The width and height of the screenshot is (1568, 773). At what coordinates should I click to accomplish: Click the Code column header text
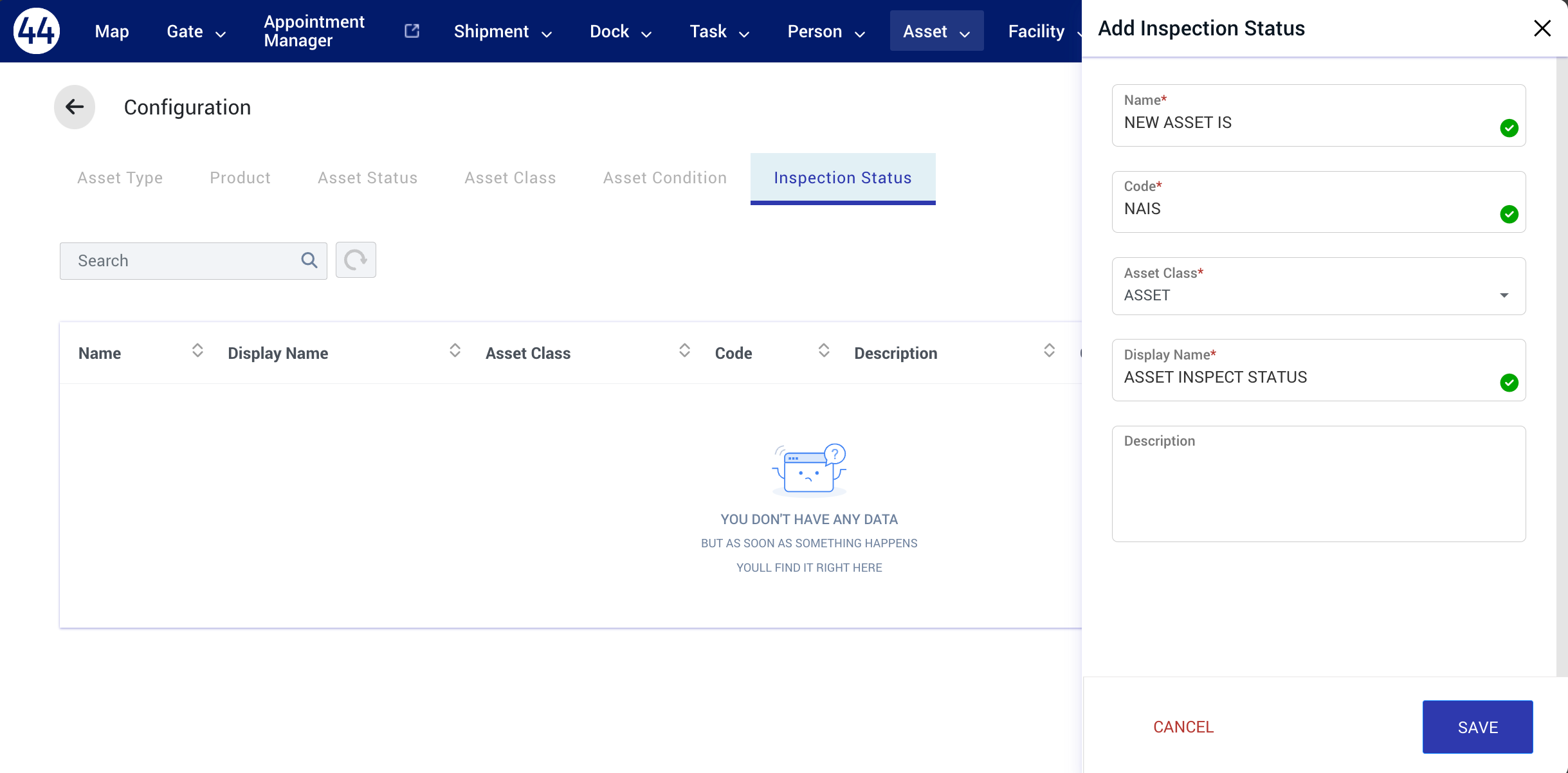point(733,353)
